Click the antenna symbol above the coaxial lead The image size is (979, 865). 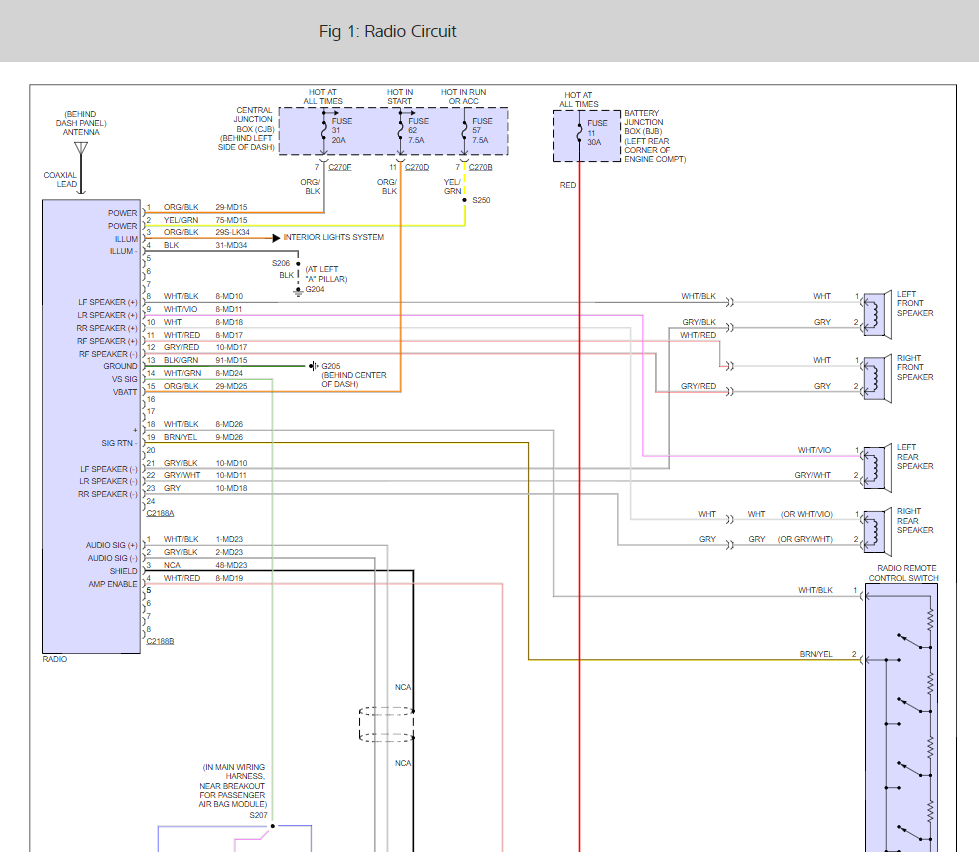[x=81, y=151]
